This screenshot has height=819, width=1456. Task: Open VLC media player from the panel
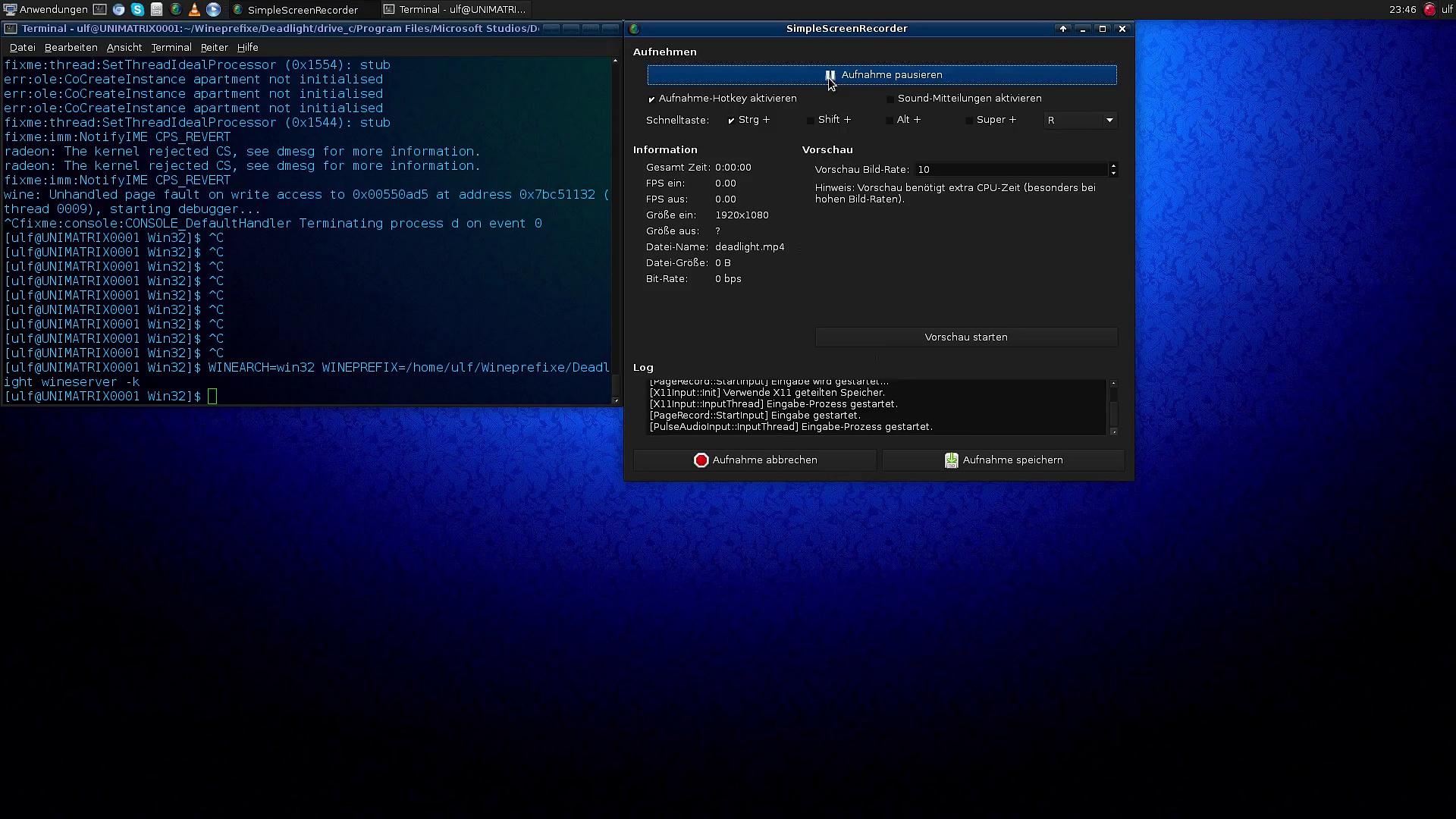194,10
